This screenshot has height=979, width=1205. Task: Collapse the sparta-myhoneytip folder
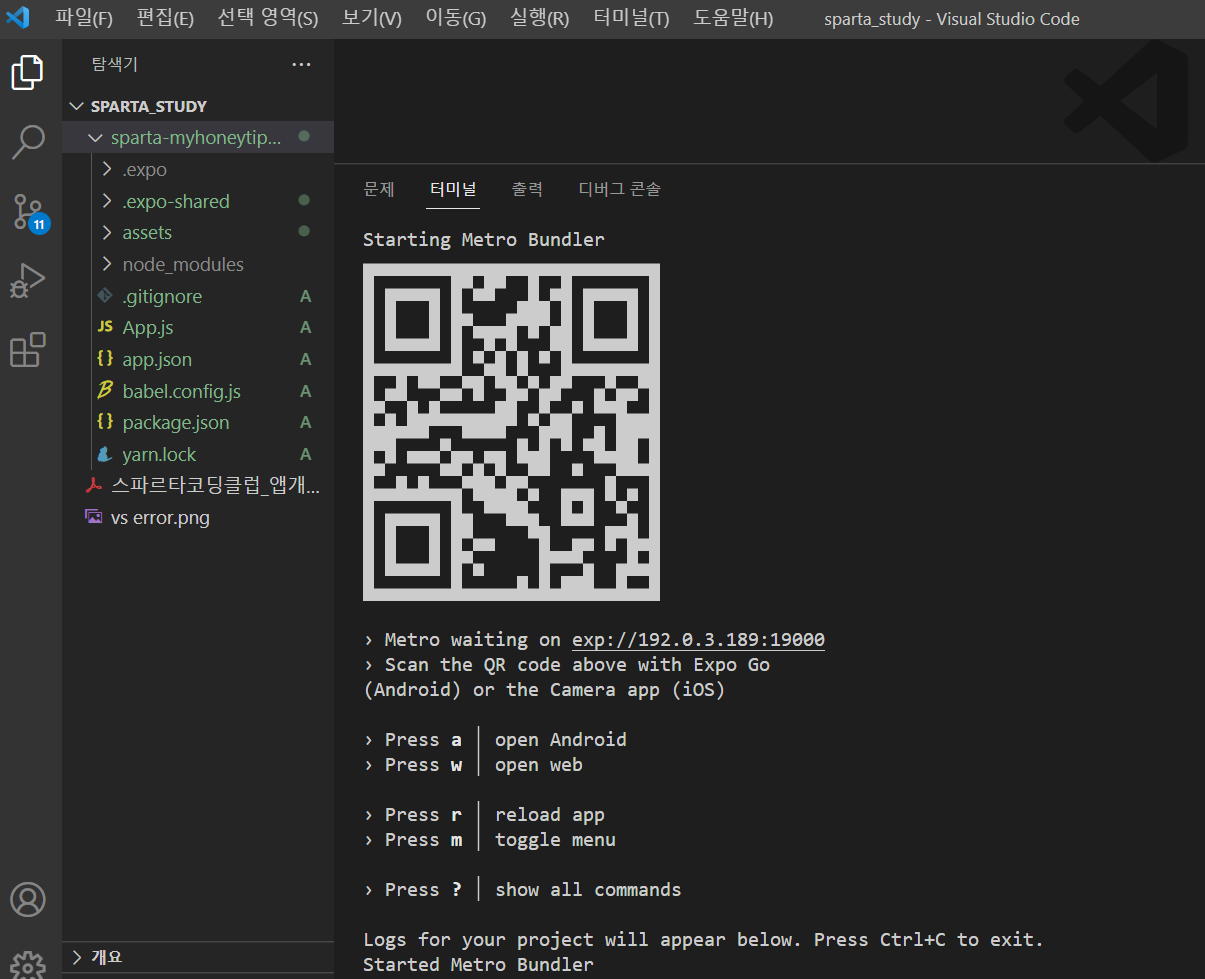coord(96,138)
